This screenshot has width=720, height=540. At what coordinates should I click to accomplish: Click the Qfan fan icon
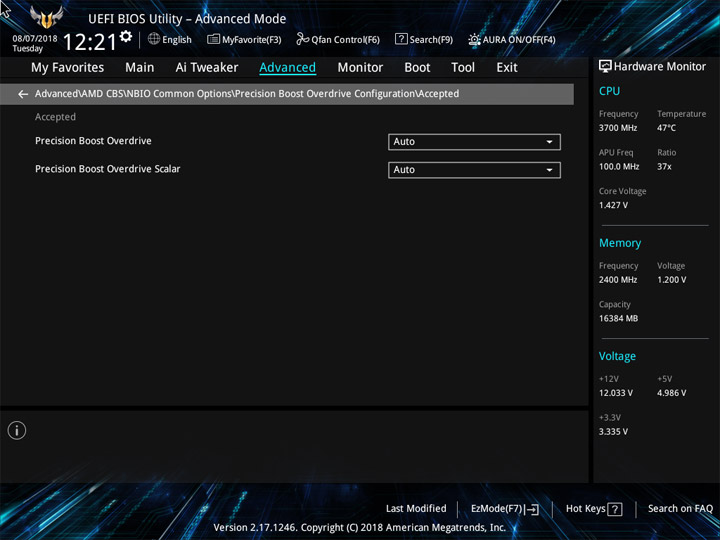tap(302, 39)
